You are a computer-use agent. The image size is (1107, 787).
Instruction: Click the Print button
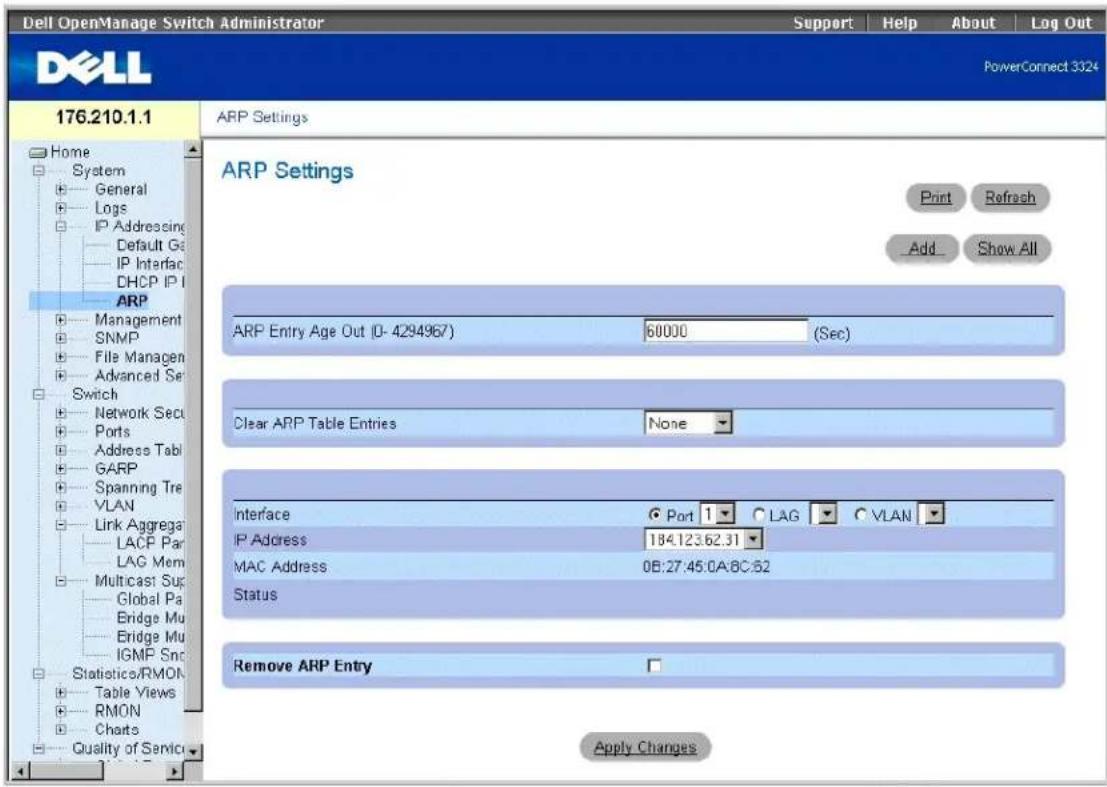point(935,198)
